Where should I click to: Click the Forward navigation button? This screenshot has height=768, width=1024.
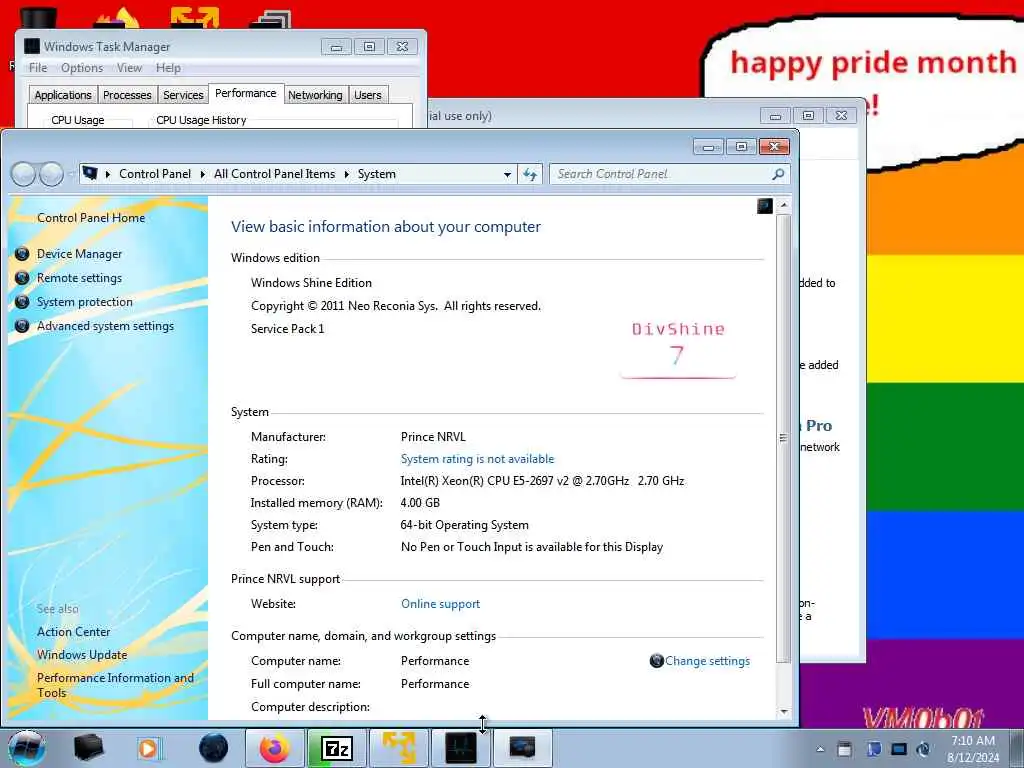[x=52, y=174]
